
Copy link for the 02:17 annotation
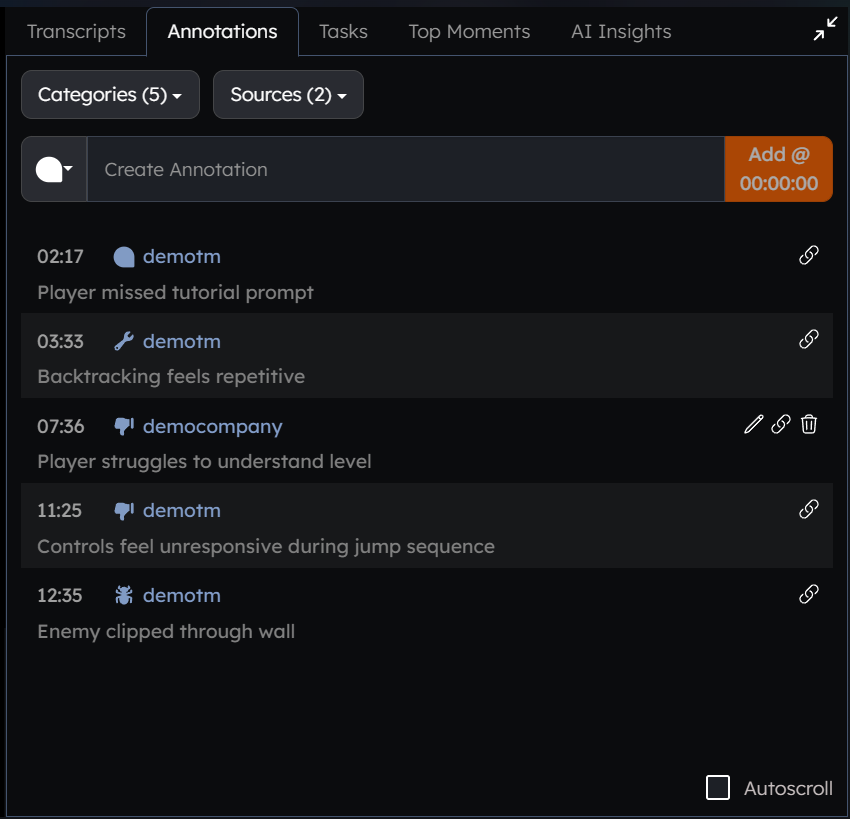[x=808, y=255]
